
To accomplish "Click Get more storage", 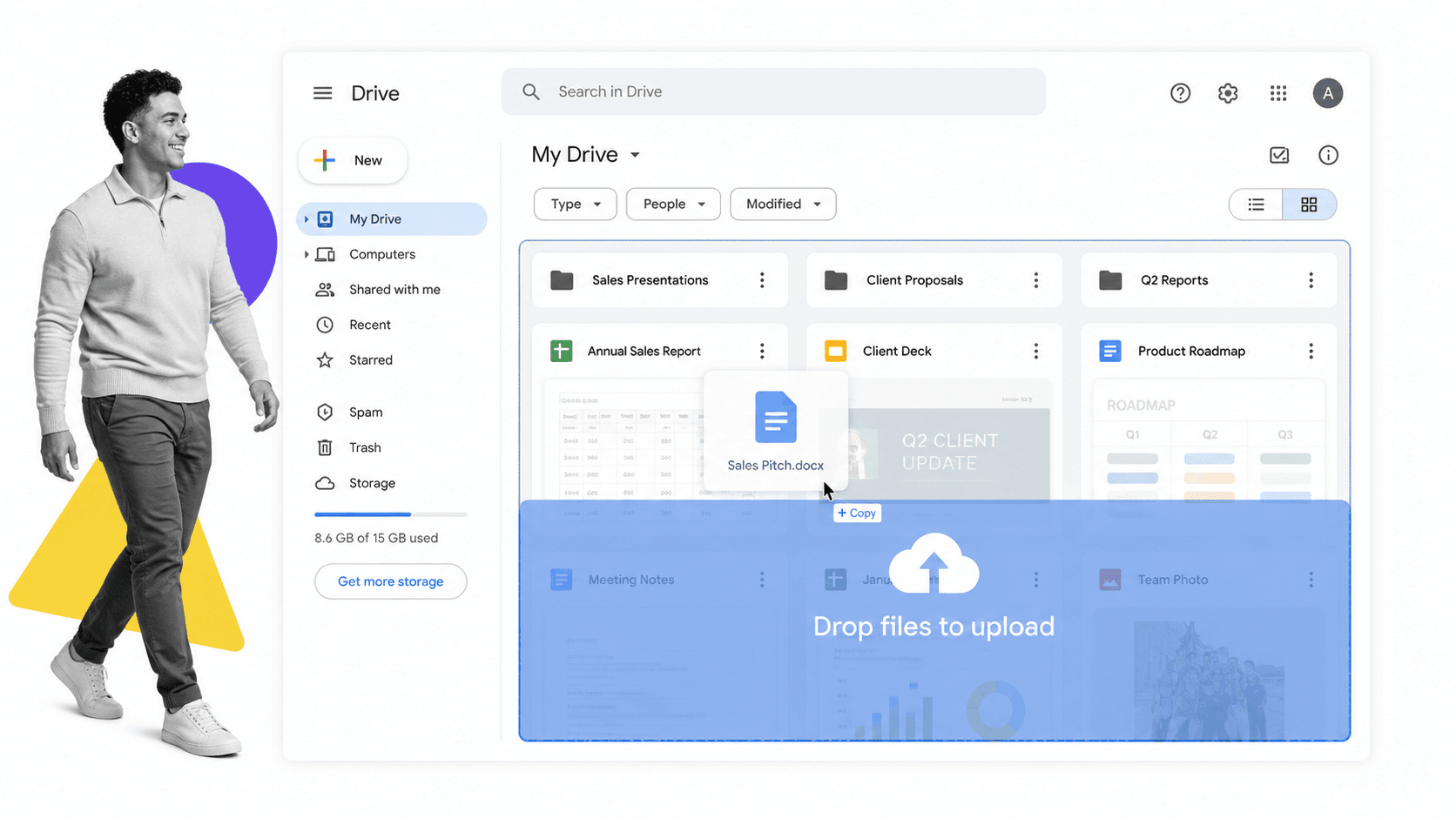I will coord(391,581).
